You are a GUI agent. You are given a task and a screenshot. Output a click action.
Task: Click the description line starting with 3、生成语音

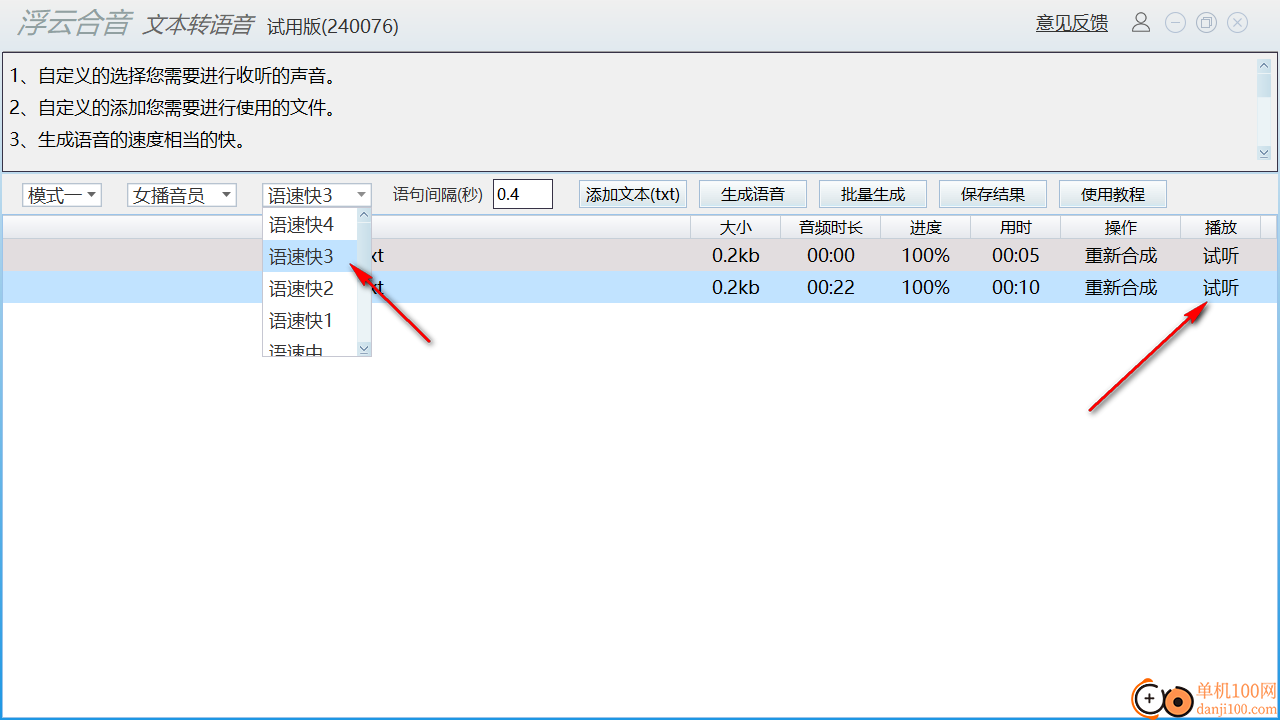coord(128,140)
